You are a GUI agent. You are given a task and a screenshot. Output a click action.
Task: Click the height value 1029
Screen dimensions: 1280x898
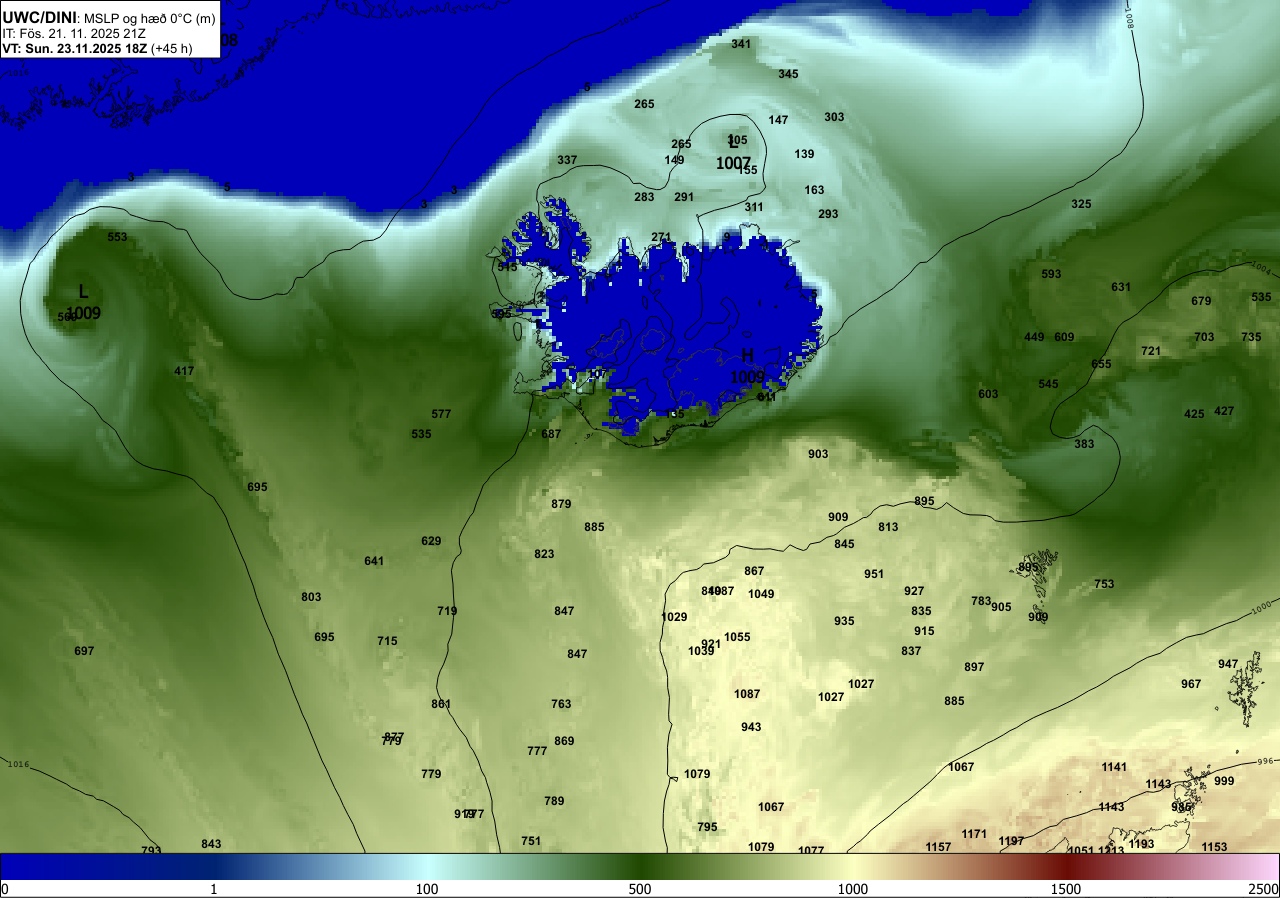tap(675, 617)
